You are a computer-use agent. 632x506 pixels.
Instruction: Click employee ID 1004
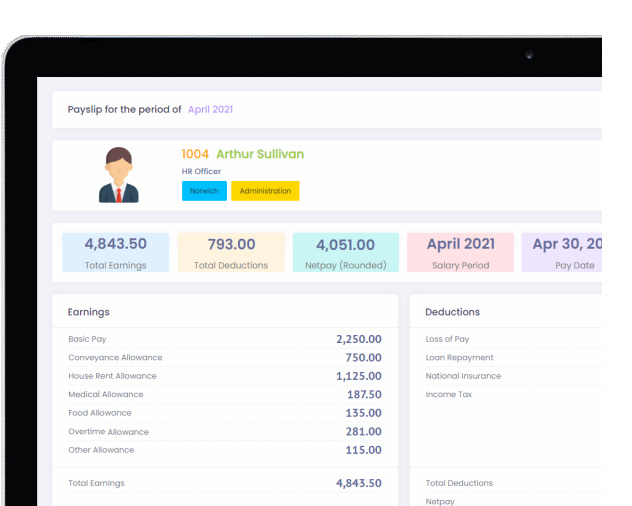[x=195, y=154]
